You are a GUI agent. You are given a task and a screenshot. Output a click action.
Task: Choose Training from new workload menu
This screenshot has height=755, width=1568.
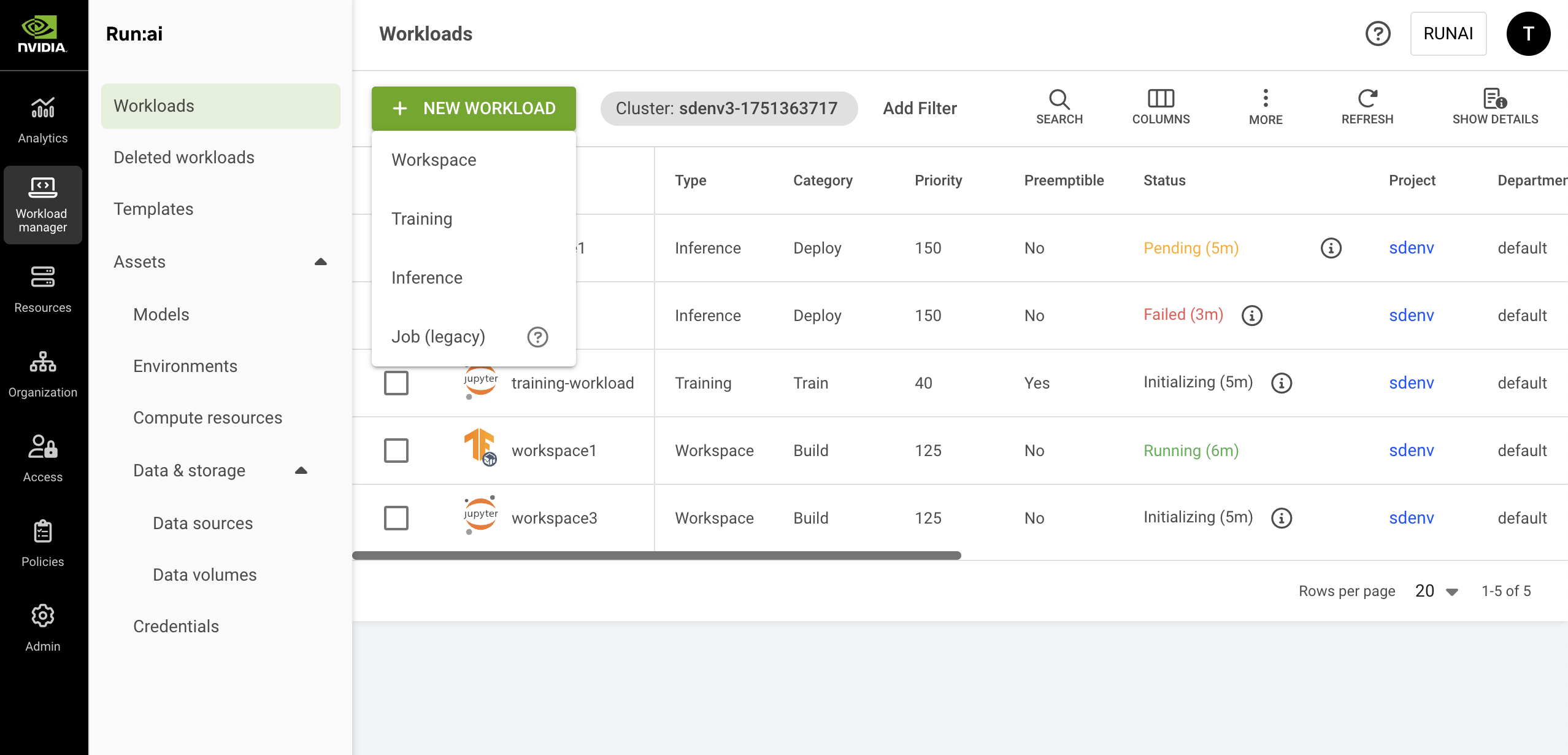tap(421, 219)
